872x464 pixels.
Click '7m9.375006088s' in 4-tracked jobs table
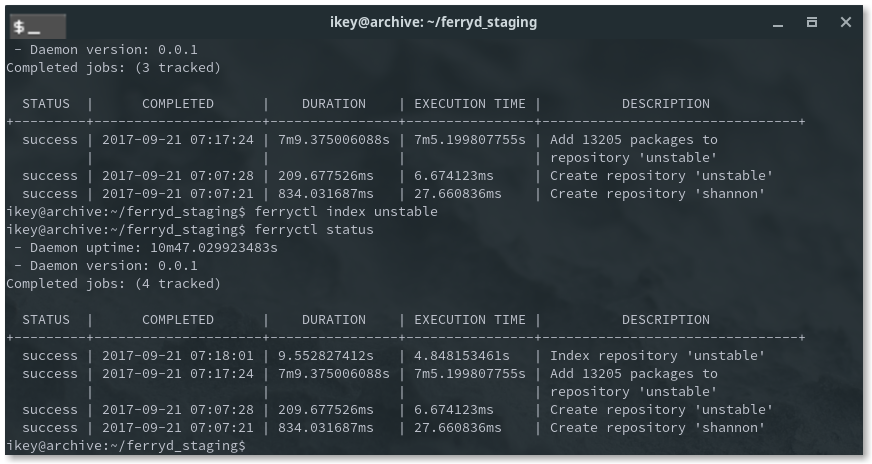[x=334, y=374]
